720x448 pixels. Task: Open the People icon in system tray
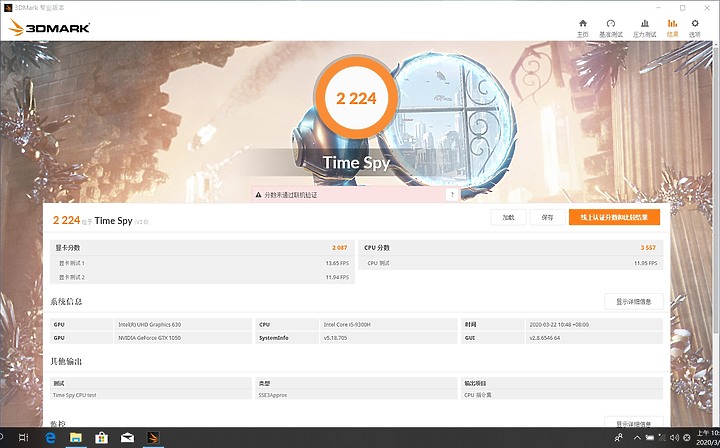tap(619, 438)
